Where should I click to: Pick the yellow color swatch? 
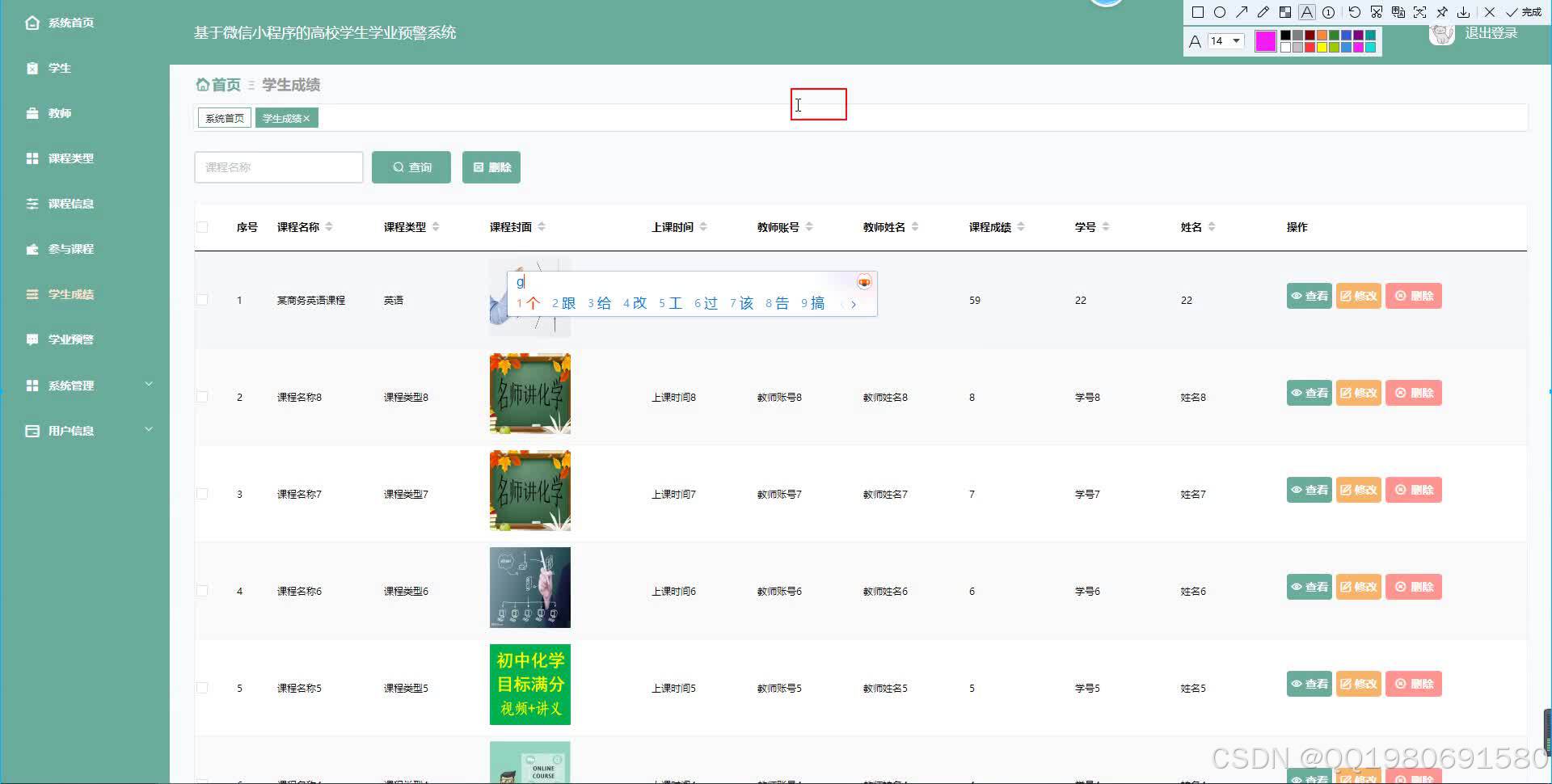tap(1322, 47)
